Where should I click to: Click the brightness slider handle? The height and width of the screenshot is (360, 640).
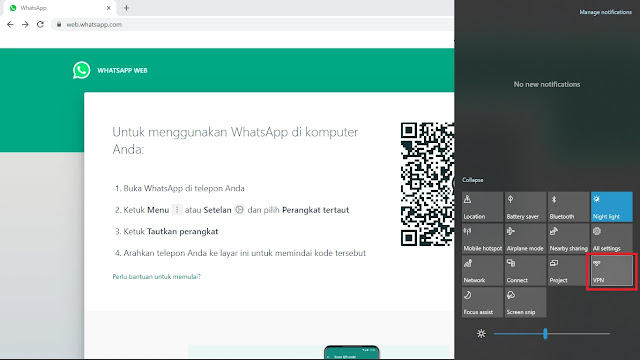[545, 333]
